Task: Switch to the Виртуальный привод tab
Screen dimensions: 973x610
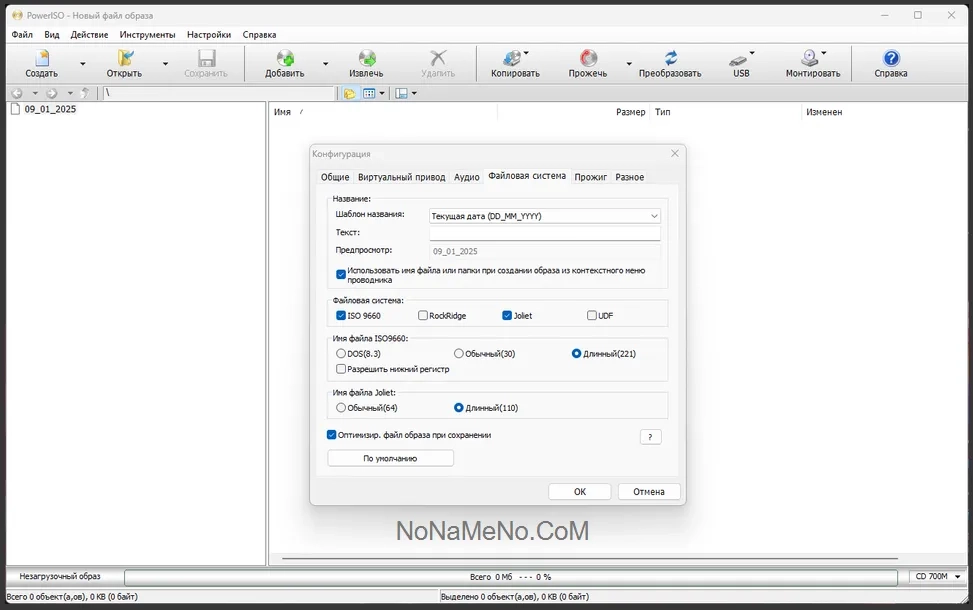Action: click(401, 177)
